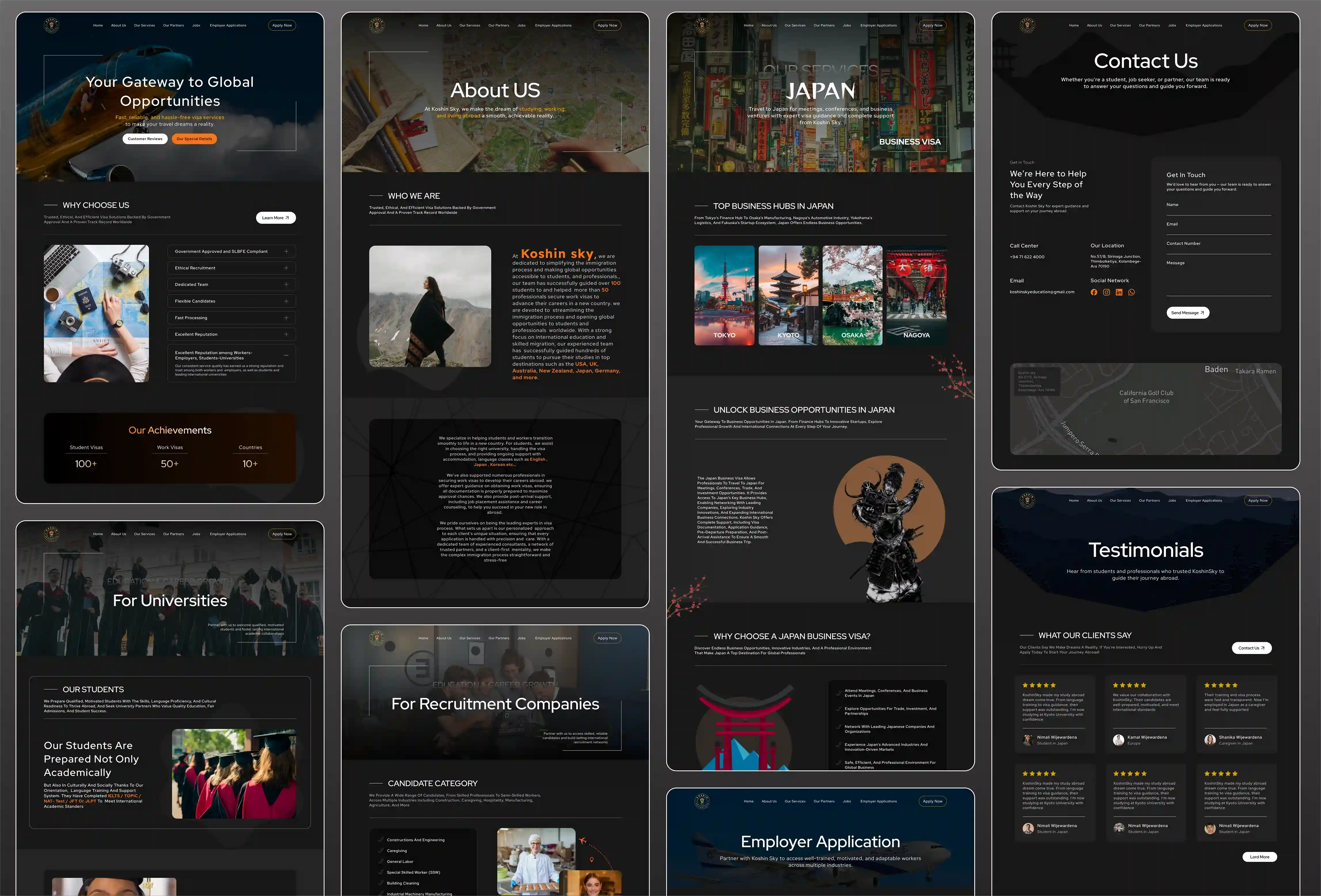
Task: Click Apply Now on the Employer Application page
Action: (x=932, y=801)
